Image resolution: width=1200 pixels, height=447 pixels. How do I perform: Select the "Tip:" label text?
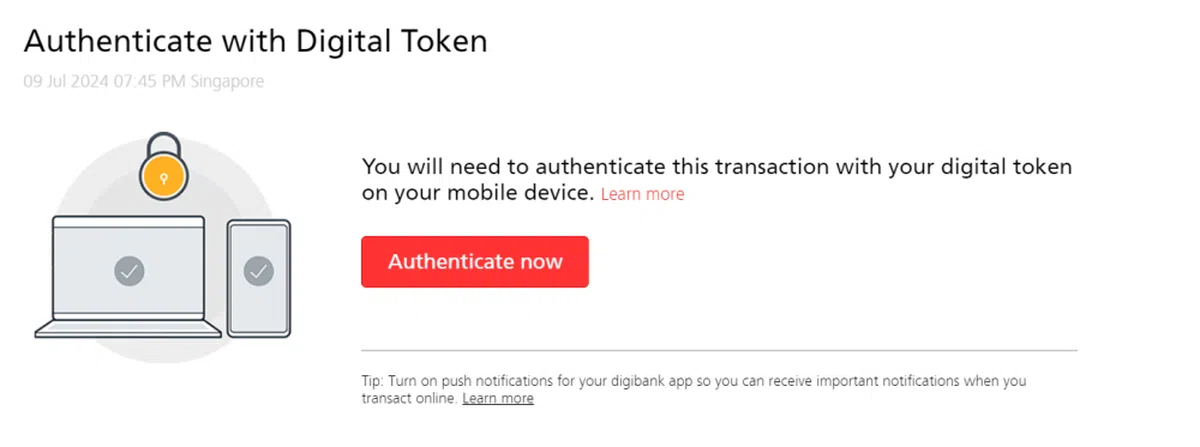pos(373,381)
